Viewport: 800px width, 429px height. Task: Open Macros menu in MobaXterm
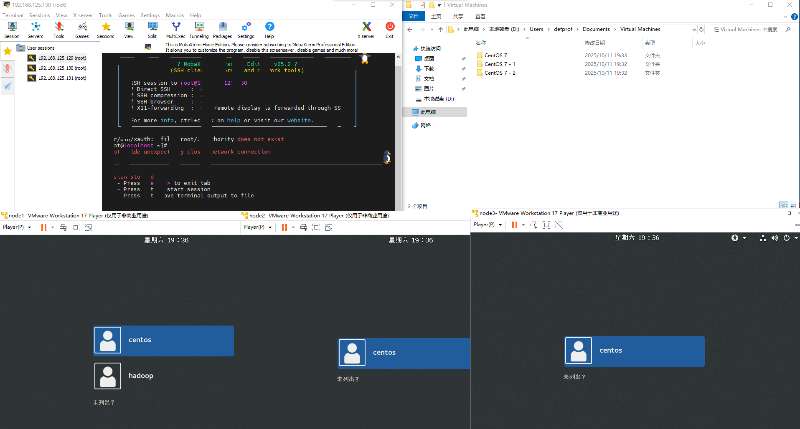coord(174,15)
